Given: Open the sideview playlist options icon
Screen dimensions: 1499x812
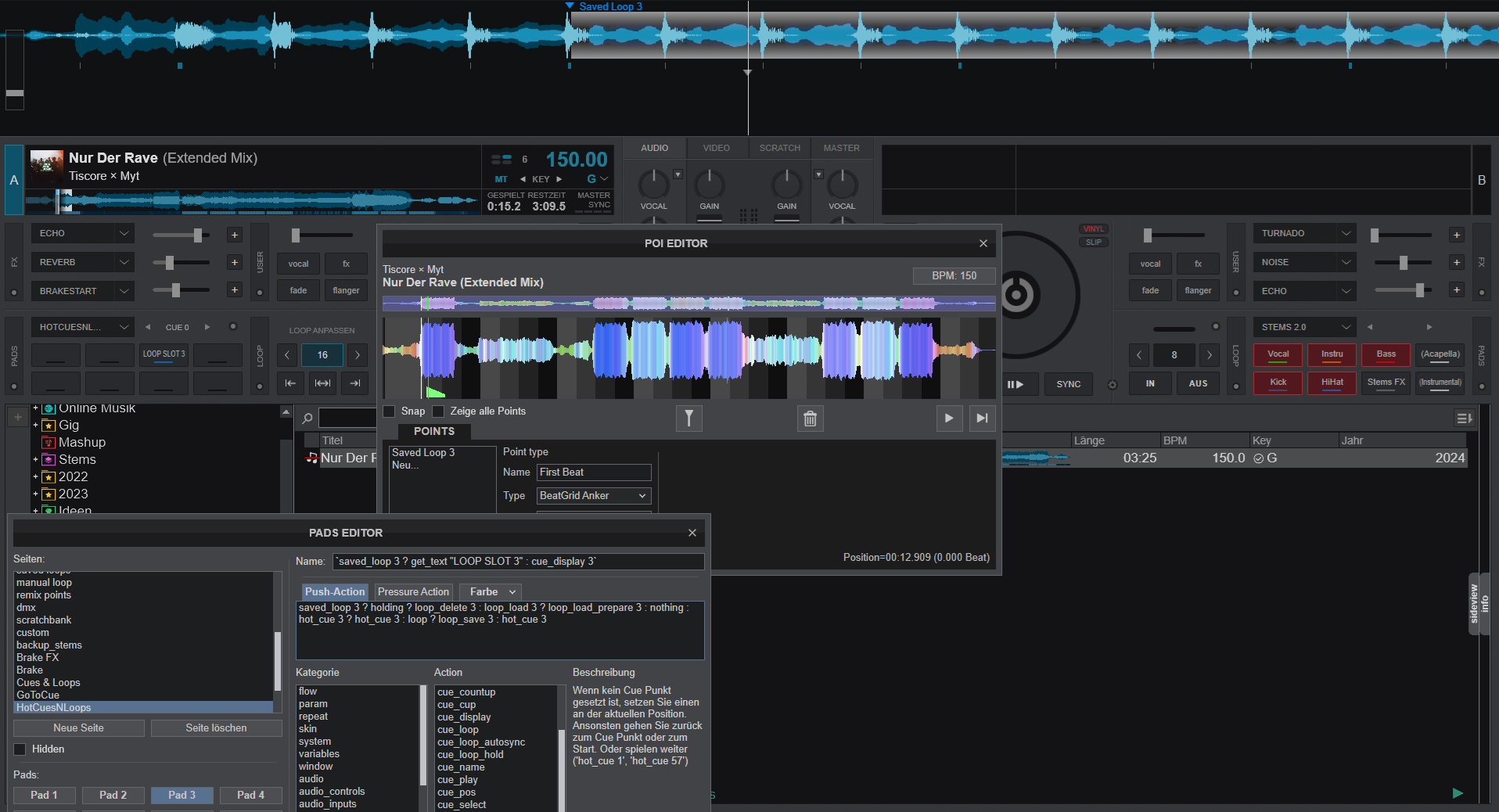Looking at the screenshot, I should [1464, 419].
